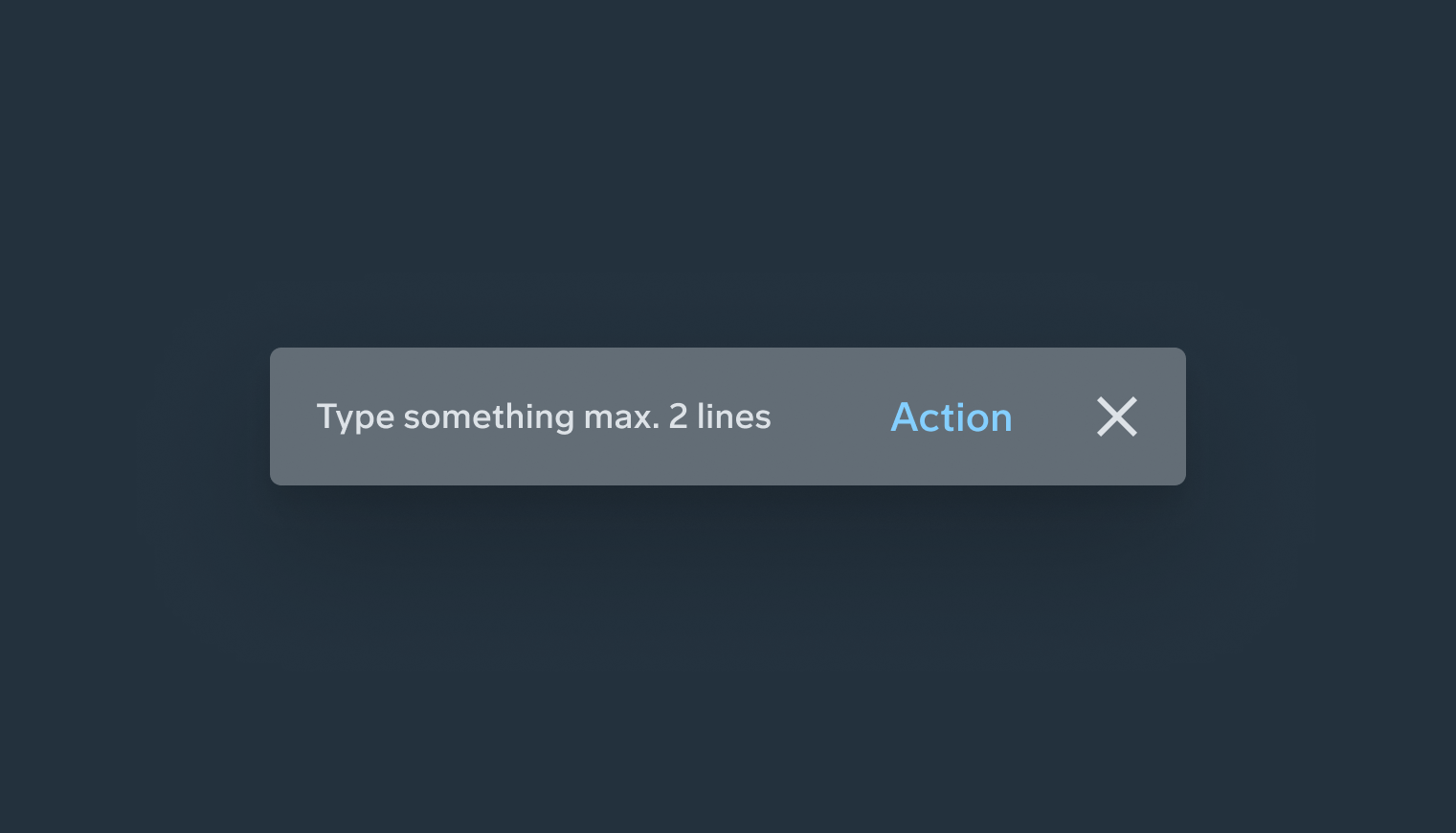Screen dimensions: 1456x833
Task: Click the gray padding left of "Type"
Action: pos(293,416)
